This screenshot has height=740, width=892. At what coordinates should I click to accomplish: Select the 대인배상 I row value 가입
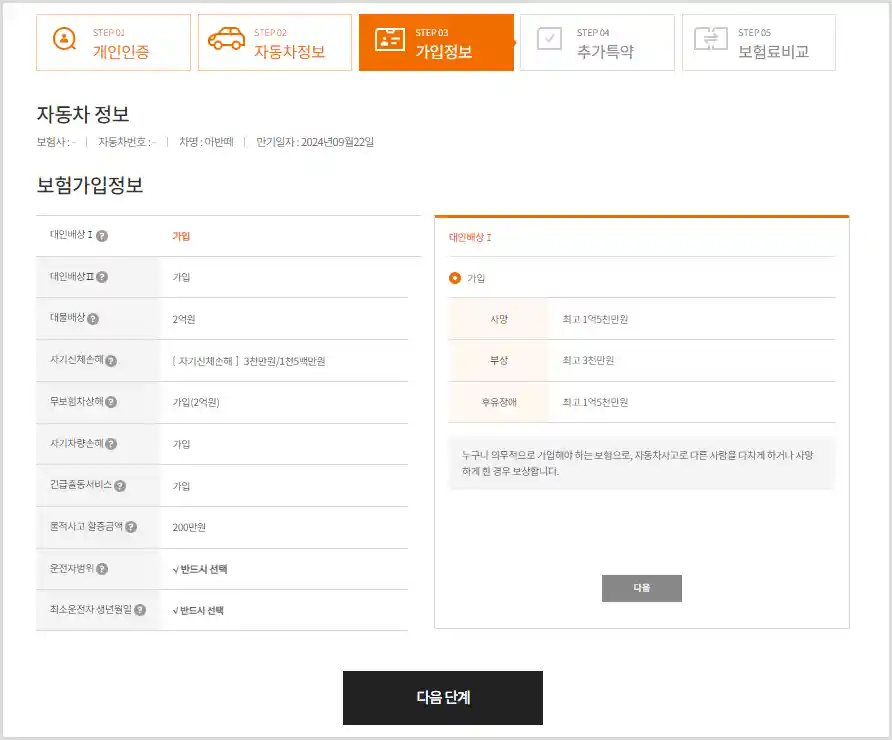[x=181, y=236]
